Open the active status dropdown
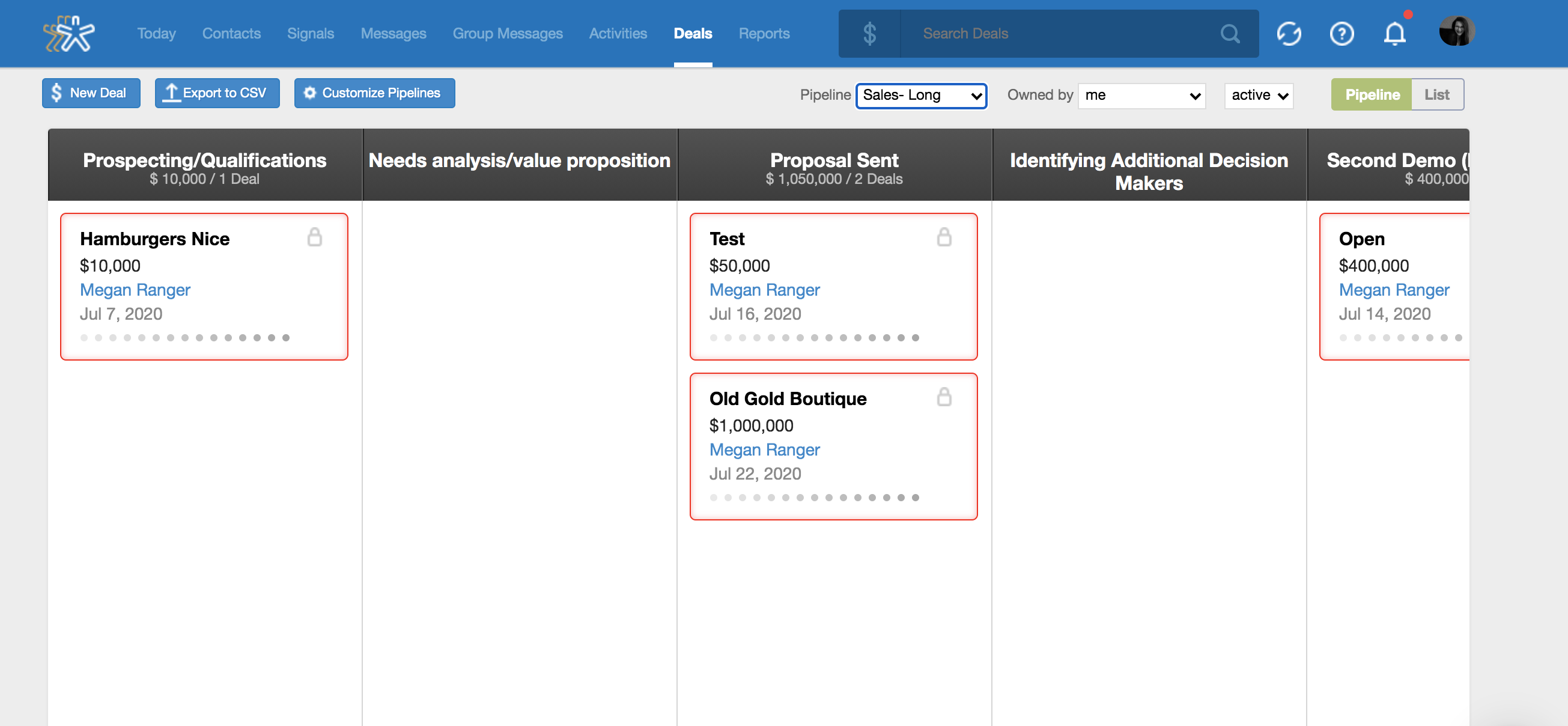The height and width of the screenshot is (726, 1568). (1257, 95)
